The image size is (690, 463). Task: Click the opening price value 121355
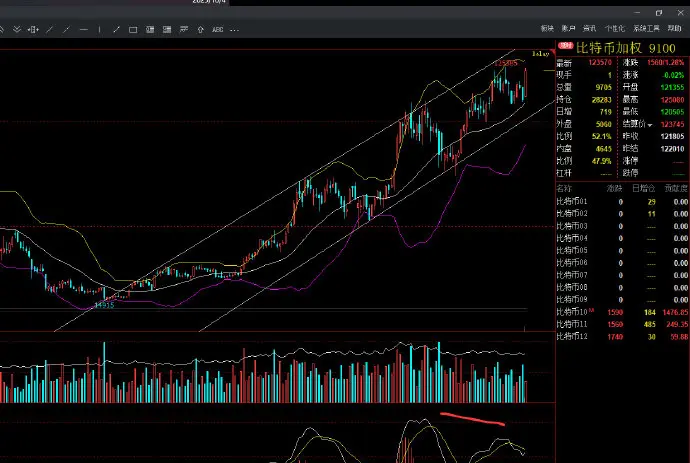[x=672, y=87]
